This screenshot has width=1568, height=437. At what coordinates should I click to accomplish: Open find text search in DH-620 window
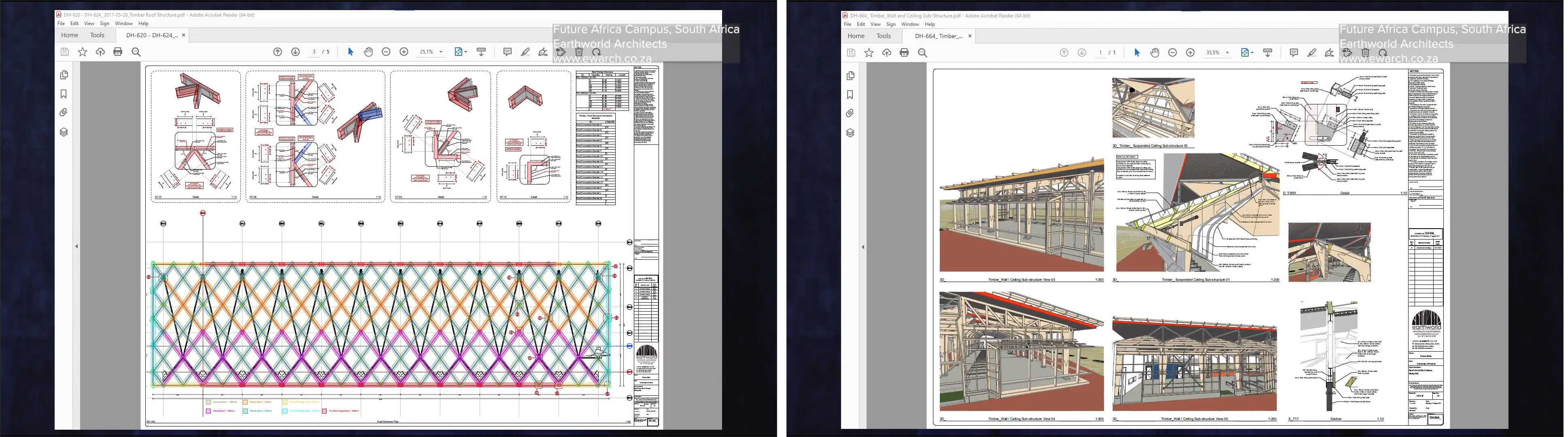coord(136,52)
